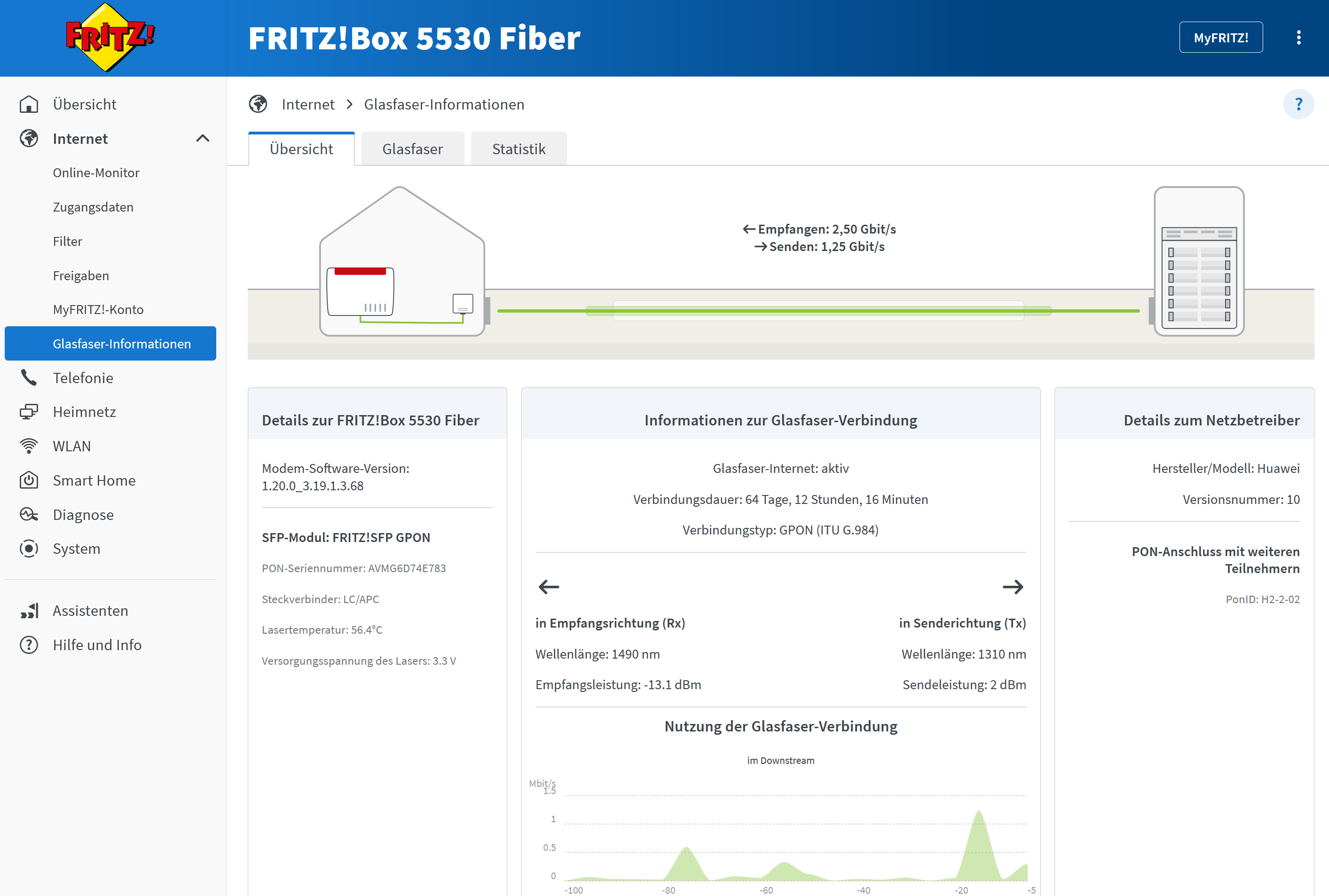1329x896 pixels.
Task: Click the Hersteller/Modell: Huawei text
Action: click(1226, 469)
